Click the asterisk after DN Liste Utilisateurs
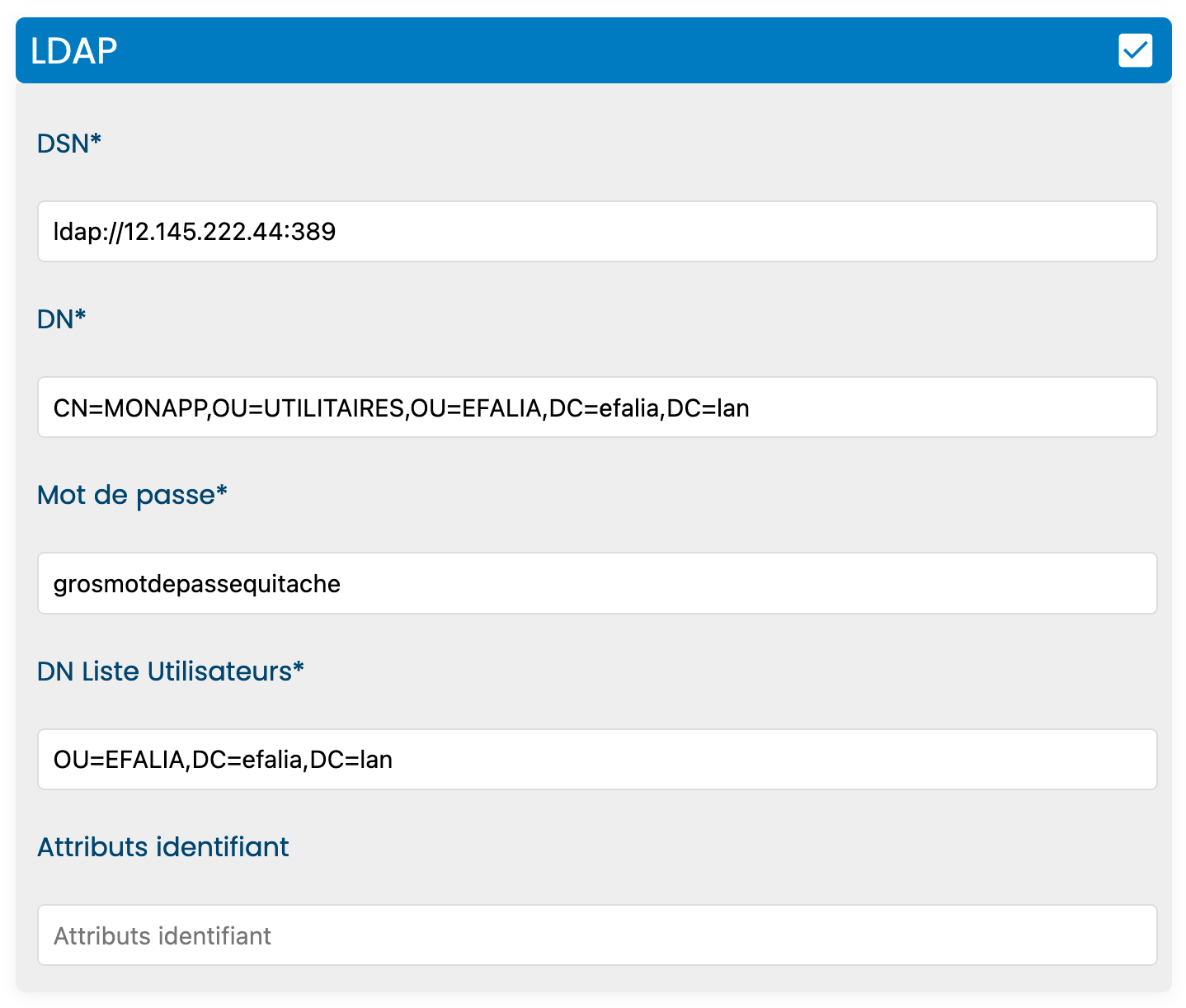1186x1008 pixels. (x=299, y=668)
